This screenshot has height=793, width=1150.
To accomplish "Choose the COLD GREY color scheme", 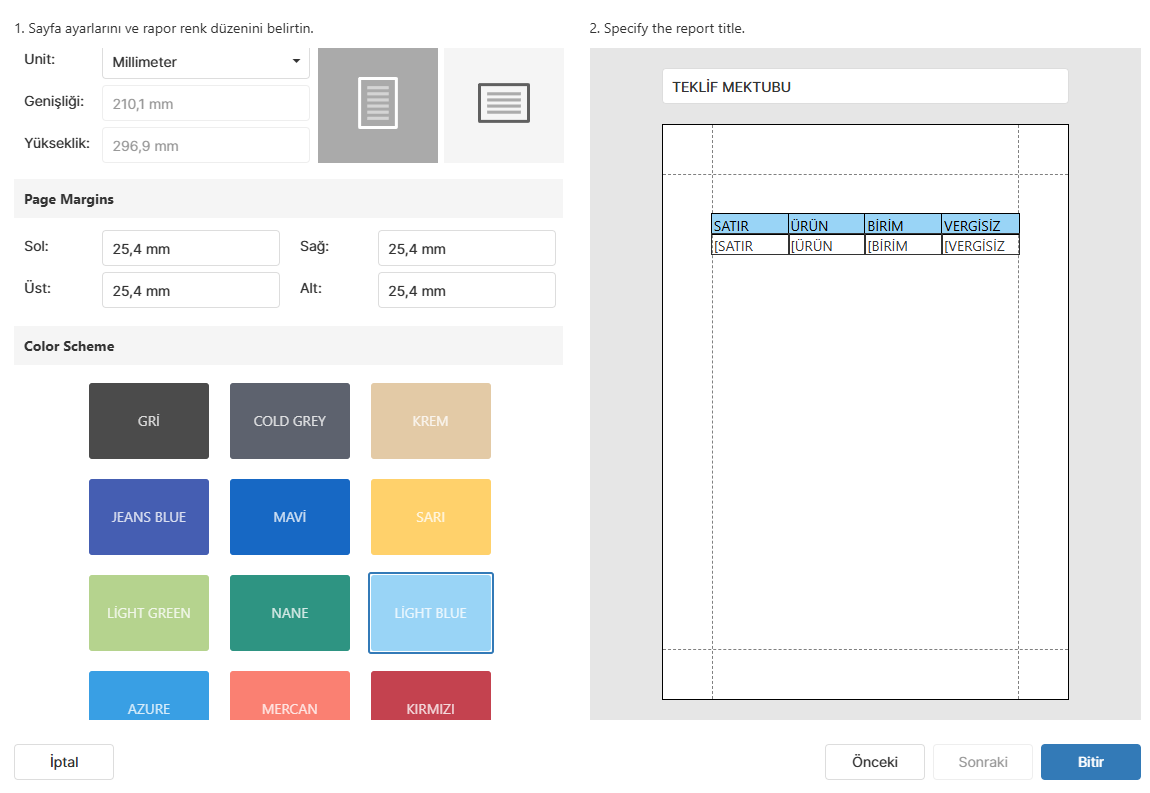I will [290, 421].
